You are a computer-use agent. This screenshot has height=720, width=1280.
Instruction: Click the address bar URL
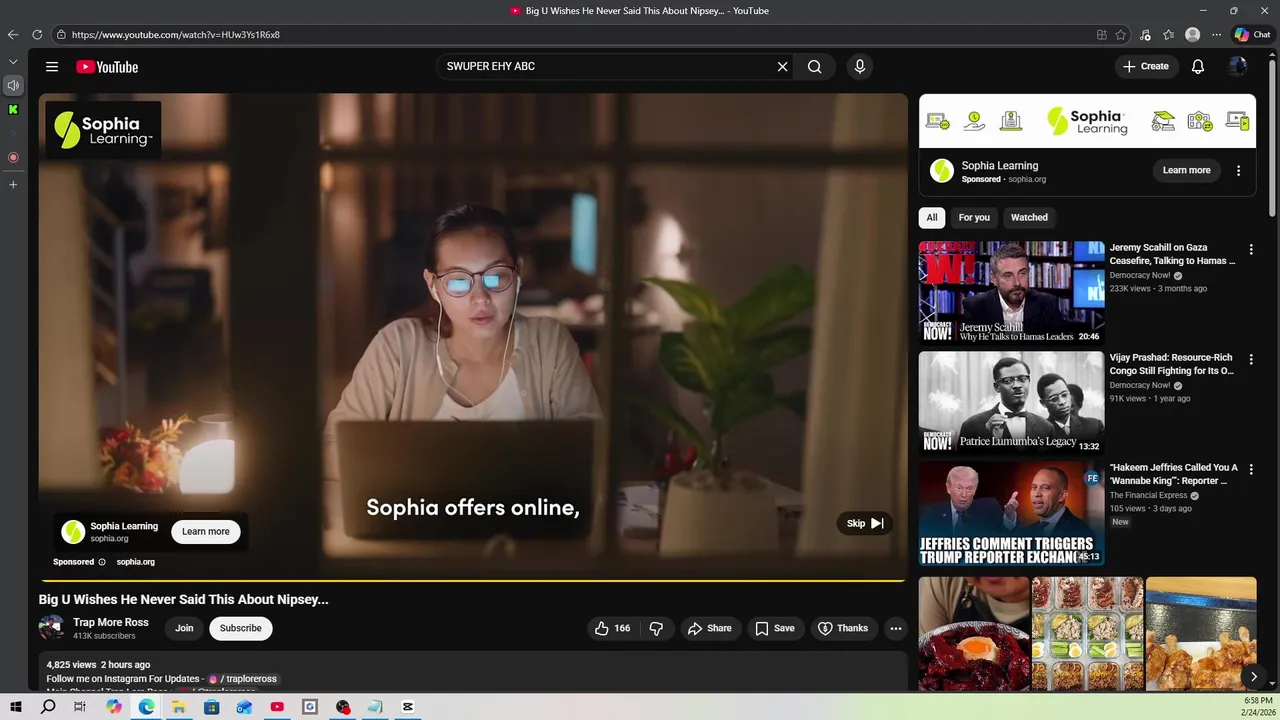click(176, 35)
